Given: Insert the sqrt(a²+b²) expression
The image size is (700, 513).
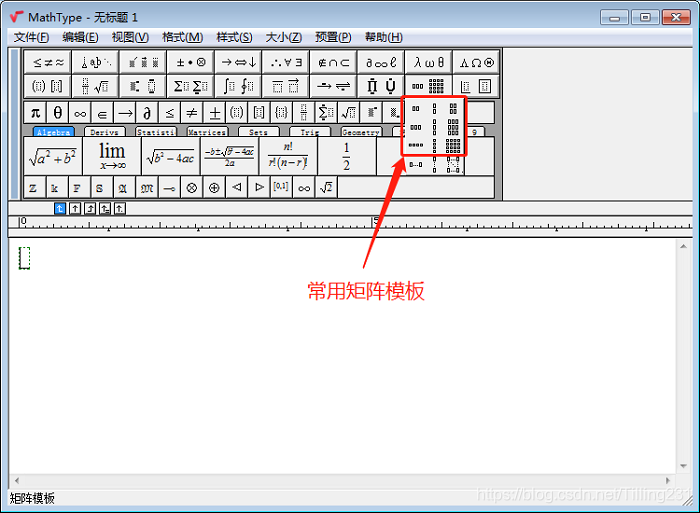Looking at the screenshot, I should point(53,156).
